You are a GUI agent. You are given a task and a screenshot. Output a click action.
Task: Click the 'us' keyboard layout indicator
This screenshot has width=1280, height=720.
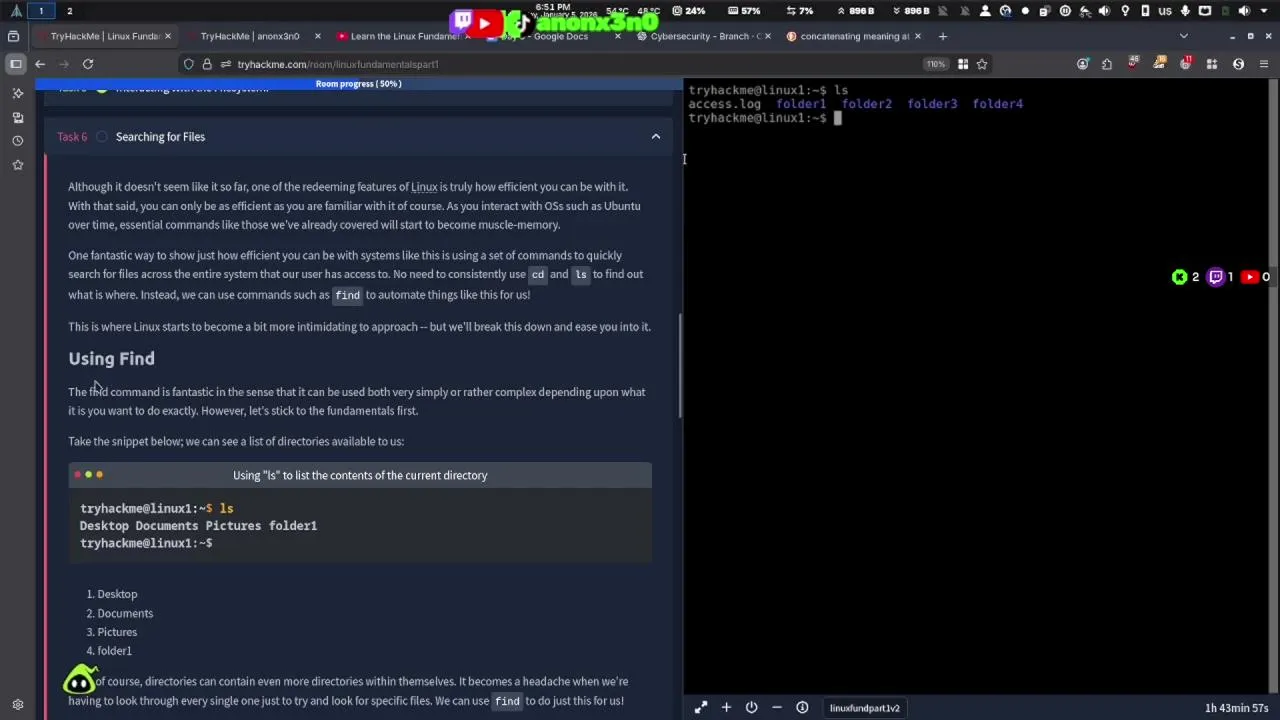tap(1164, 11)
